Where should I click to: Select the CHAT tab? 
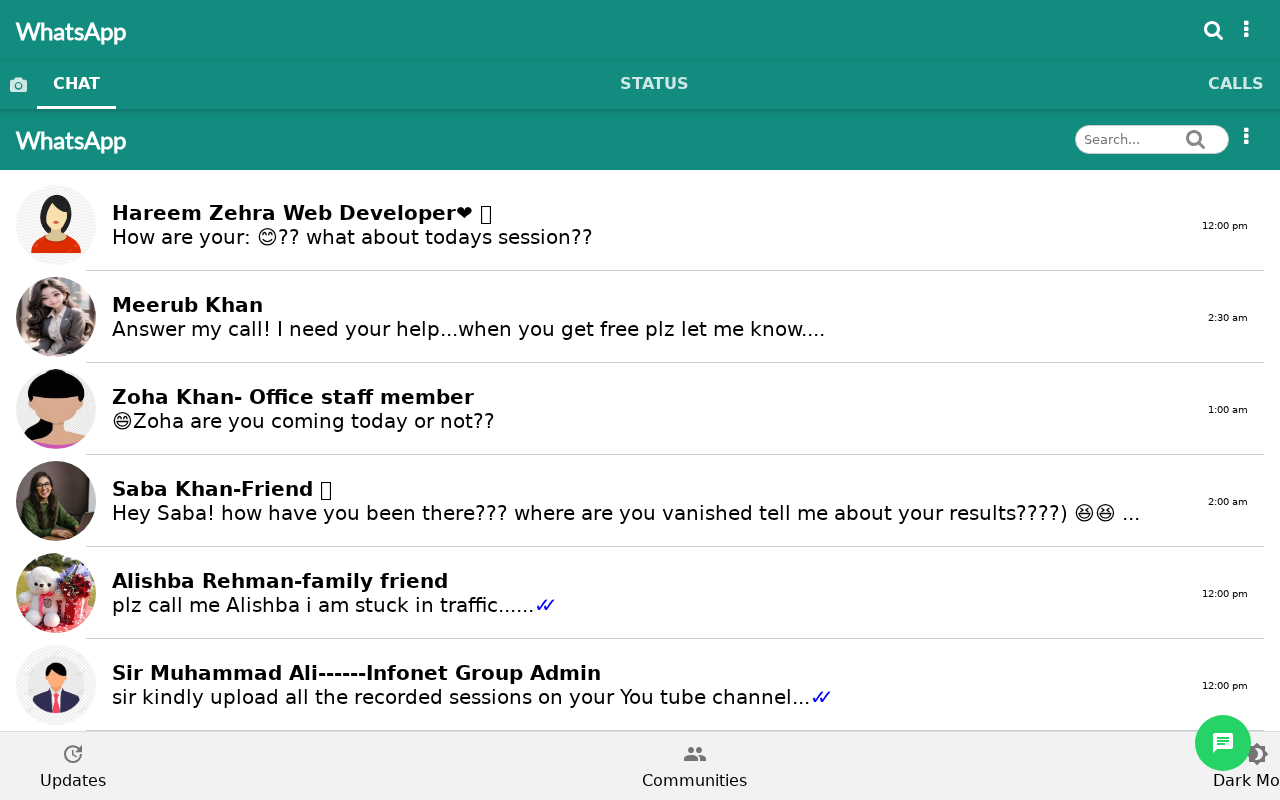tap(76, 84)
